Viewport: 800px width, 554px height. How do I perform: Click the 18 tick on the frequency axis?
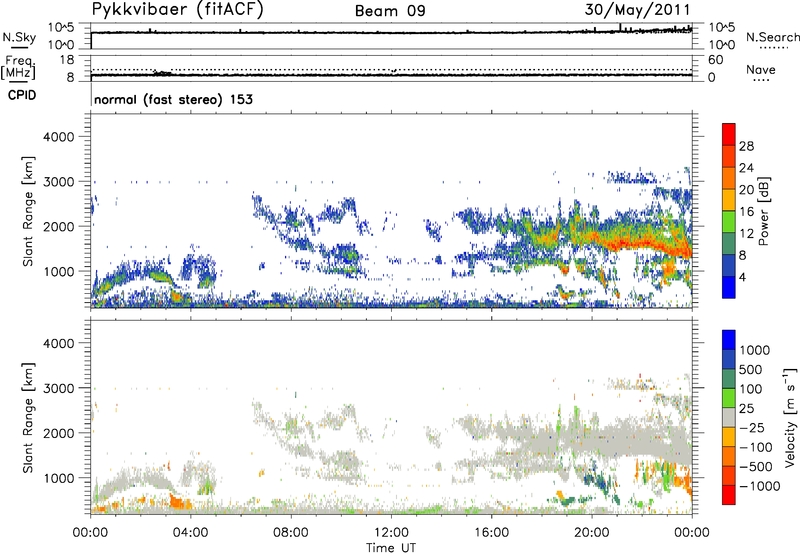click(67, 60)
